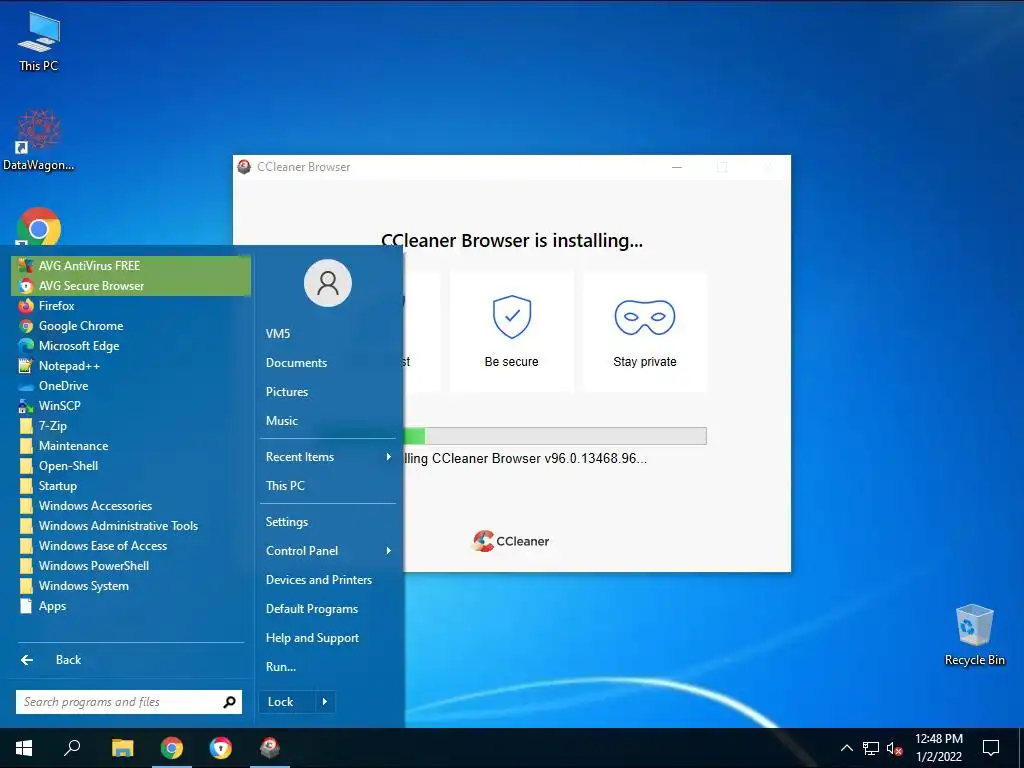The image size is (1024, 768).
Task: Open File Explorer from taskbar
Action: coord(122,748)
